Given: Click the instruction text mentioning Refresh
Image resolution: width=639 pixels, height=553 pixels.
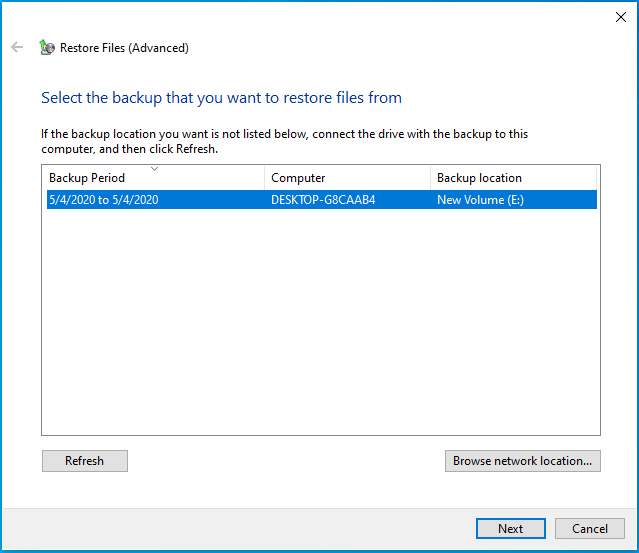Looking at the screenshot, I should [x=284, y=141].
